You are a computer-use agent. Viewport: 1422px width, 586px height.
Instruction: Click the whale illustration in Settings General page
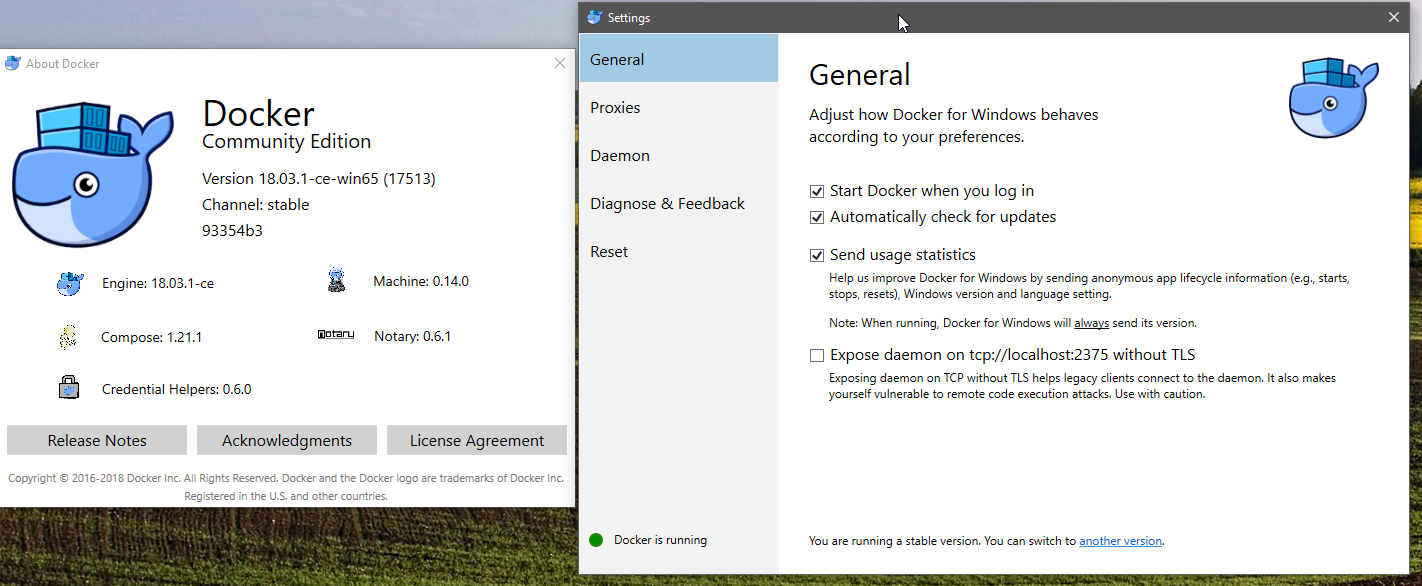coord(1334,97)
